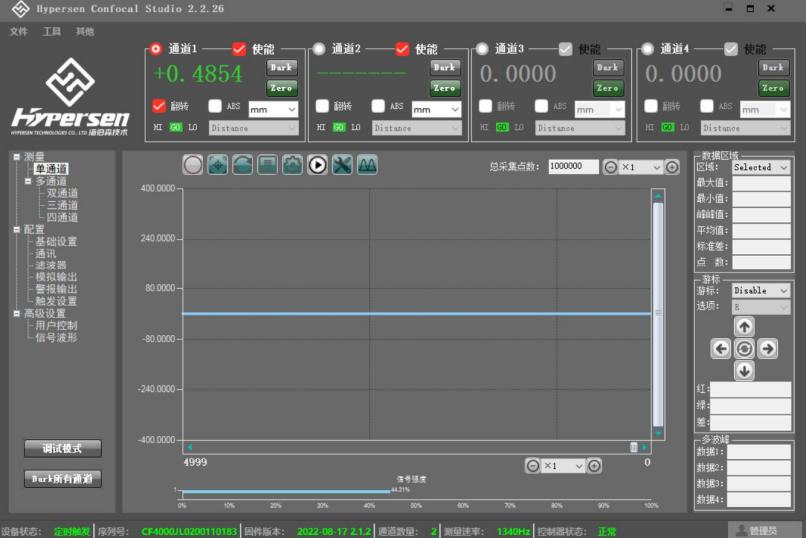Click the cursor down arrow button

[744, 370]
